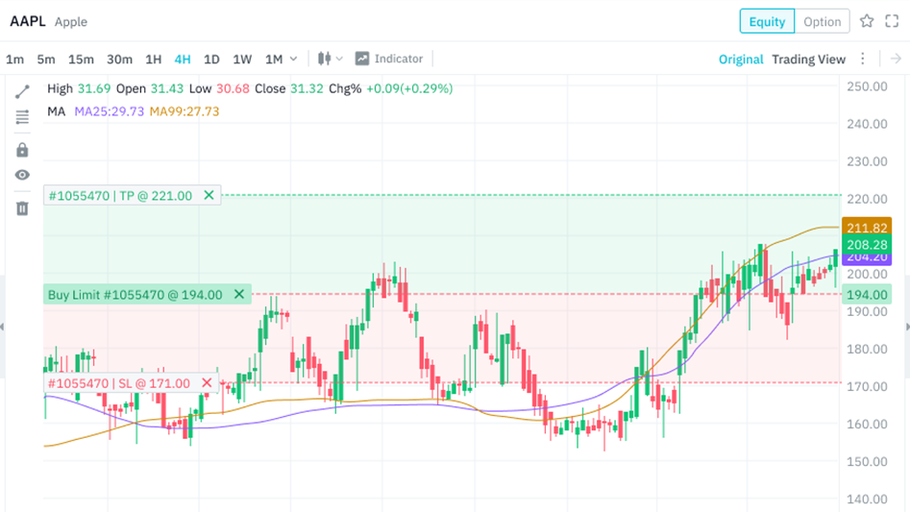Open the three-dot more options menu
Image resolution: width=910 pixels, height=512 pixels.
863,59
